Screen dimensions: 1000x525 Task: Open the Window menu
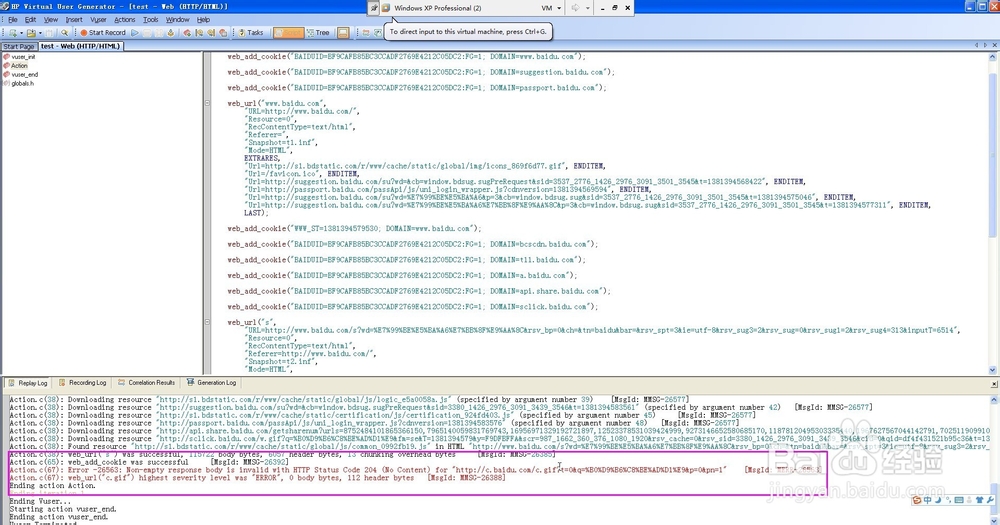pyautogui.click(x=177, y=20)
